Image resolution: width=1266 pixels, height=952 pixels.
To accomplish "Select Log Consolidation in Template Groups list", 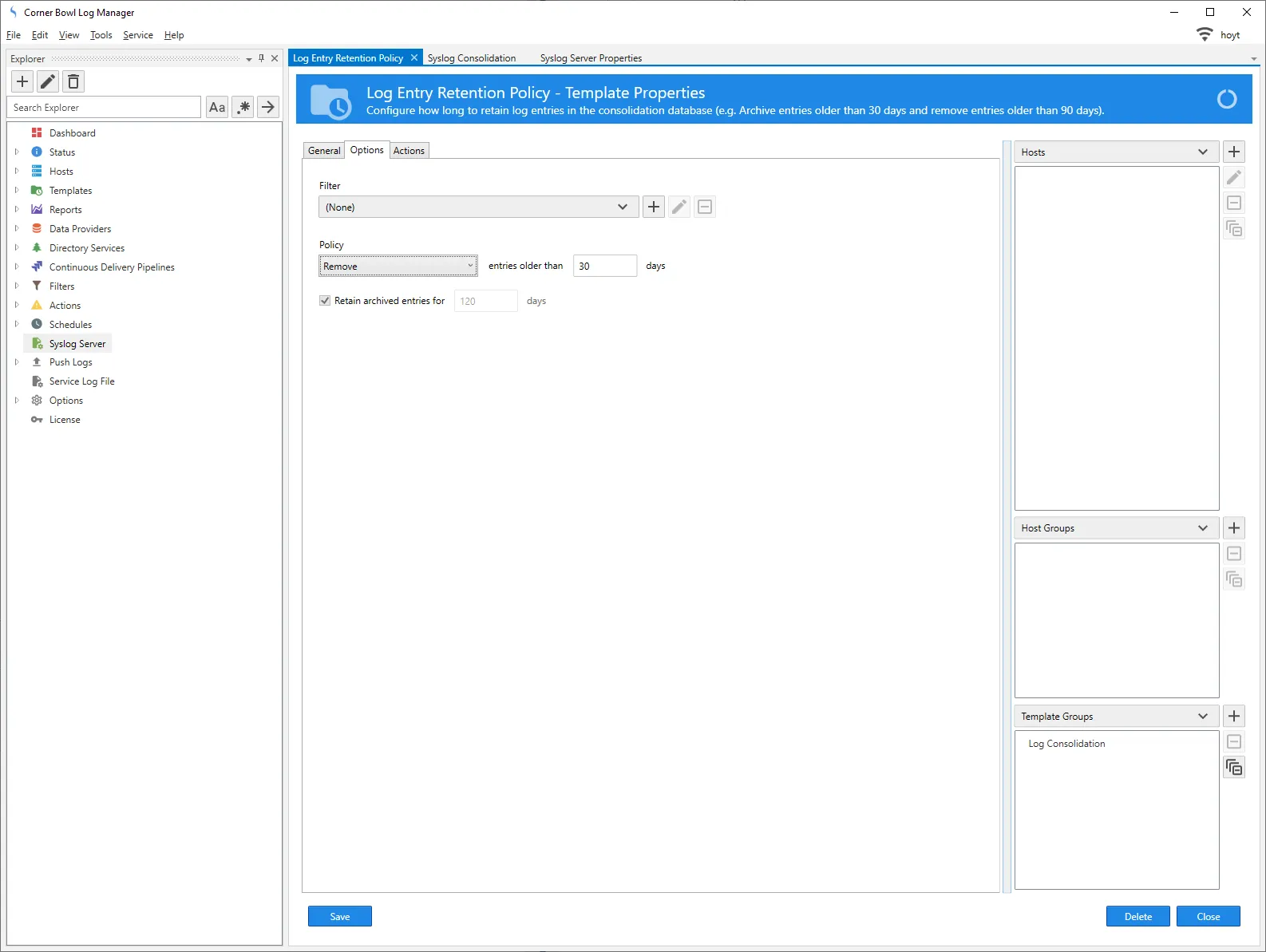I will click(x=1066, y=744).
